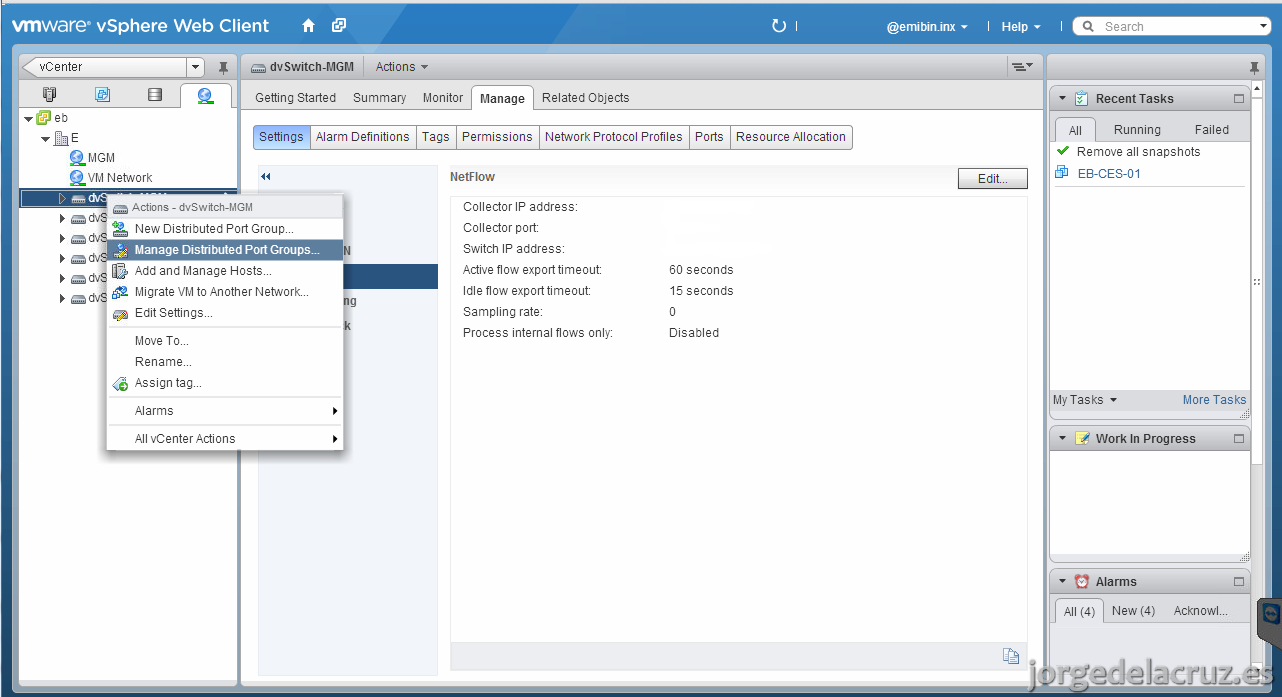Open the Actions dropdown for dvSwitch-MGM
The image size is (1282, 697).
point(401,67)
